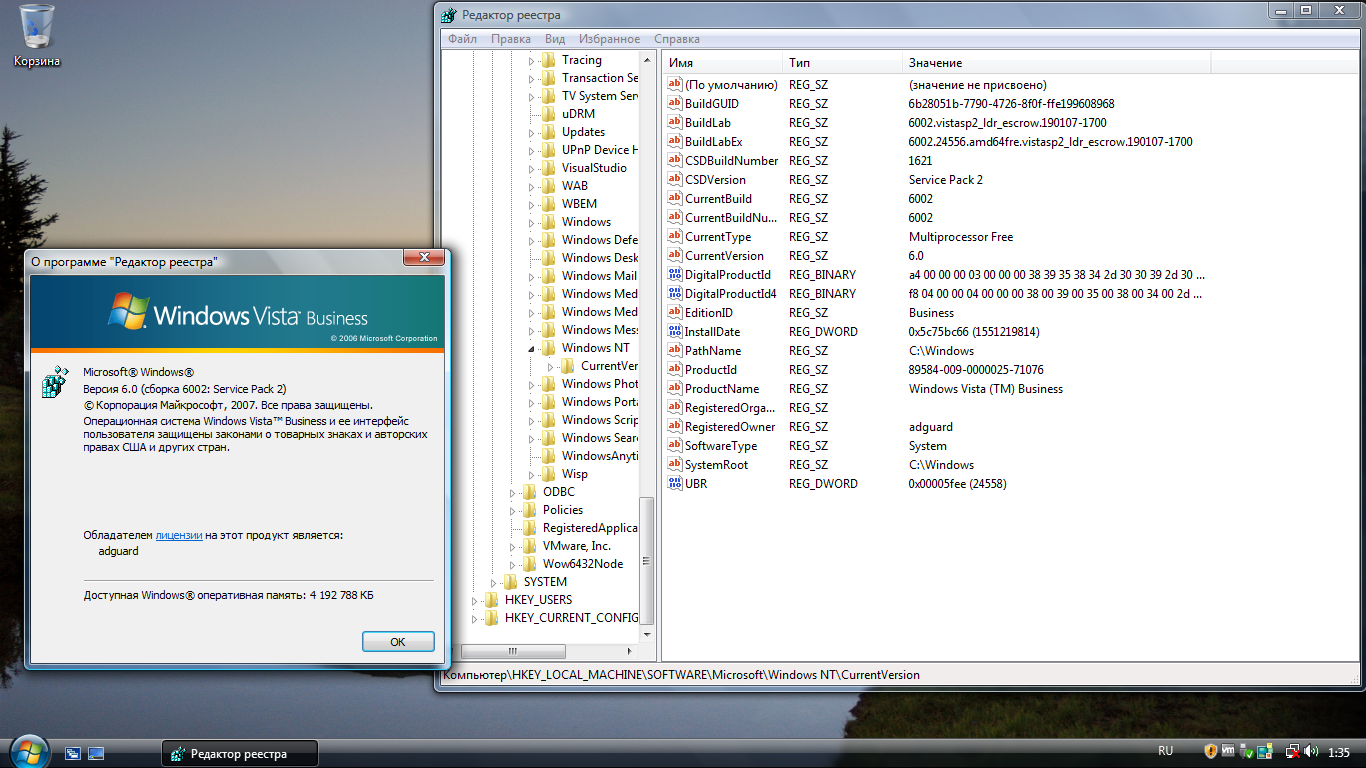1366x768 pixels.
Task: Click the Значение column header
Action: [x=1056, y=63]
